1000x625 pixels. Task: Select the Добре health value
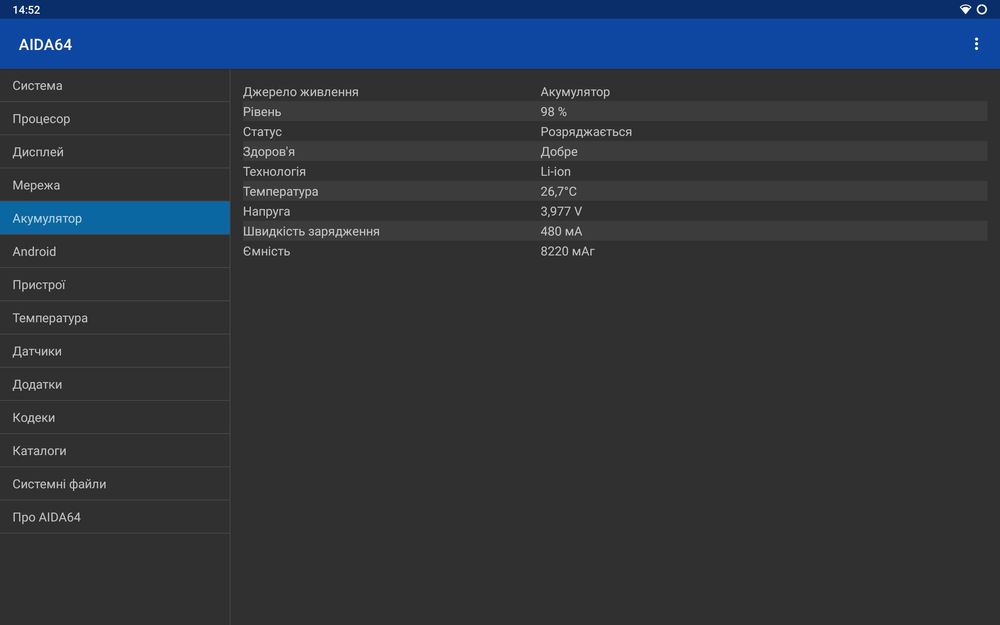[559, 151]
